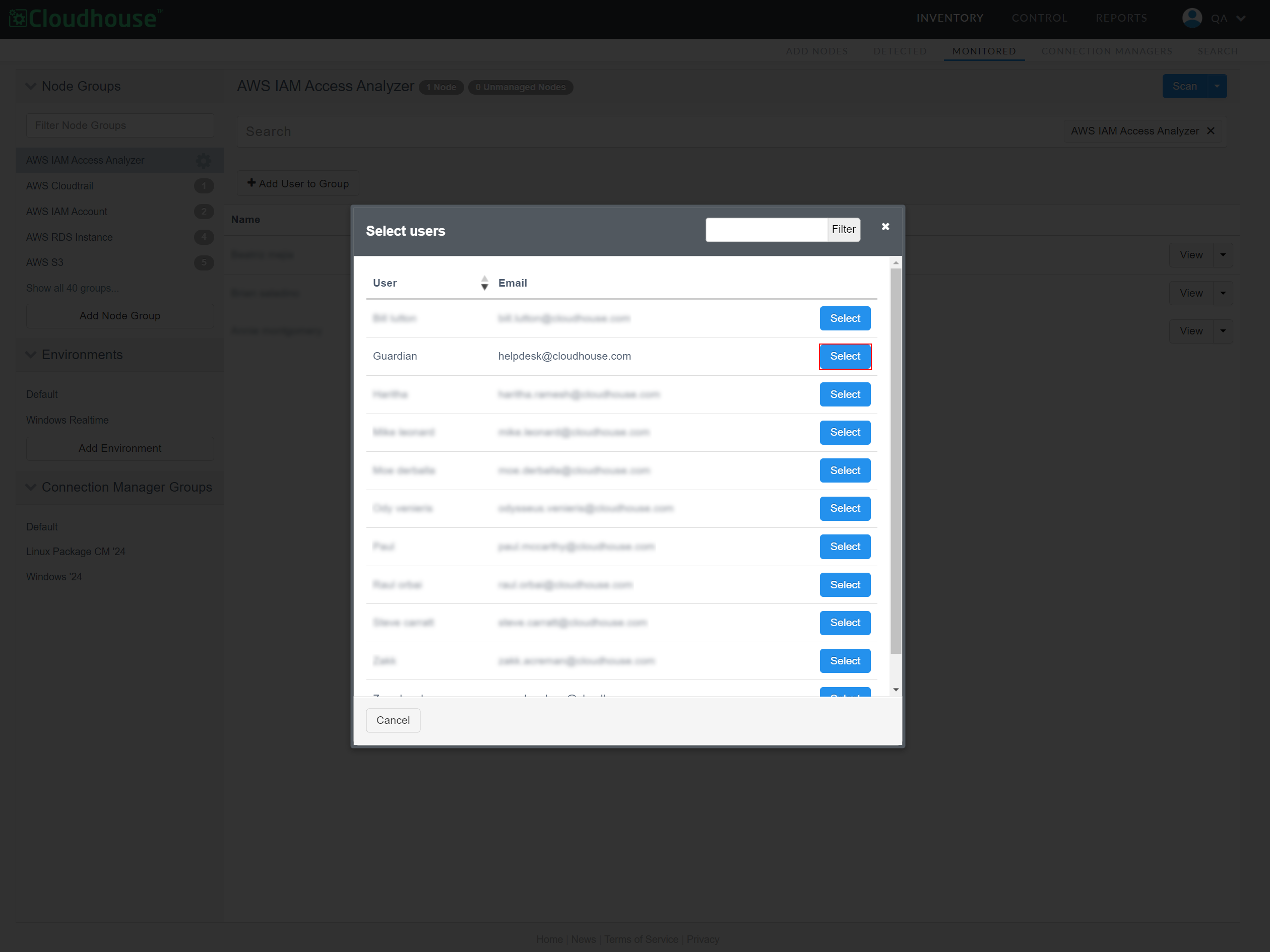Click the helpdesk@cloudhouse.com email cell
Image resolution: width=1270 pixels, height=952 pixels.
(564, 356)
